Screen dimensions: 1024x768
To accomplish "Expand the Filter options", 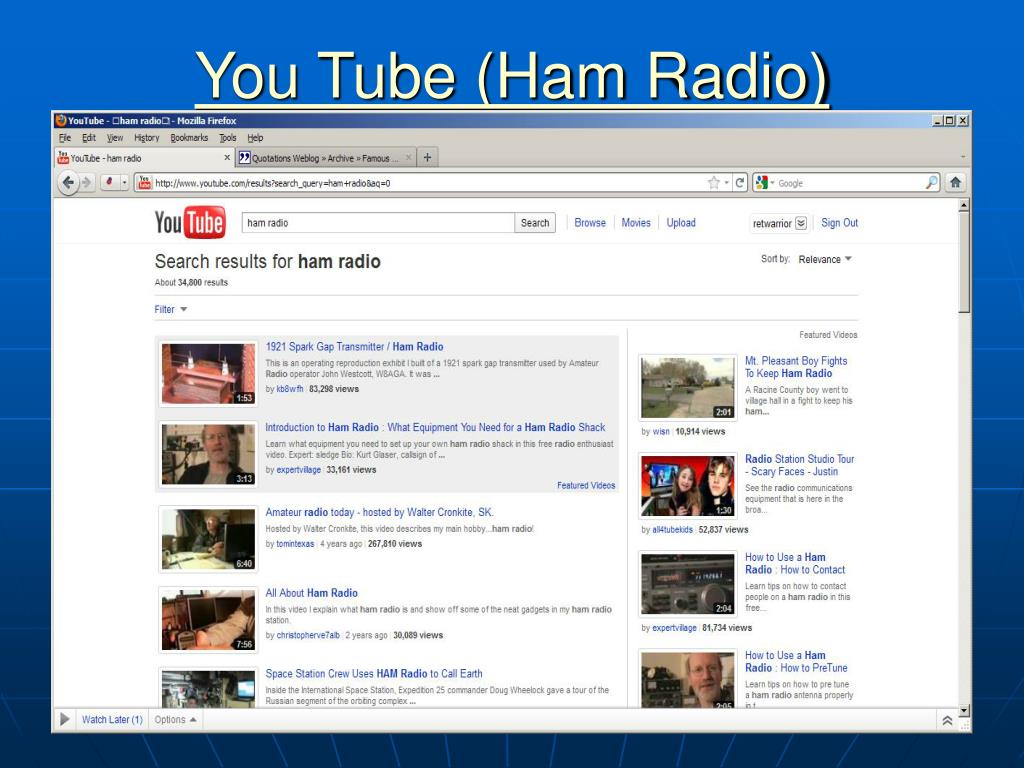I will click(x=170, y=310).
